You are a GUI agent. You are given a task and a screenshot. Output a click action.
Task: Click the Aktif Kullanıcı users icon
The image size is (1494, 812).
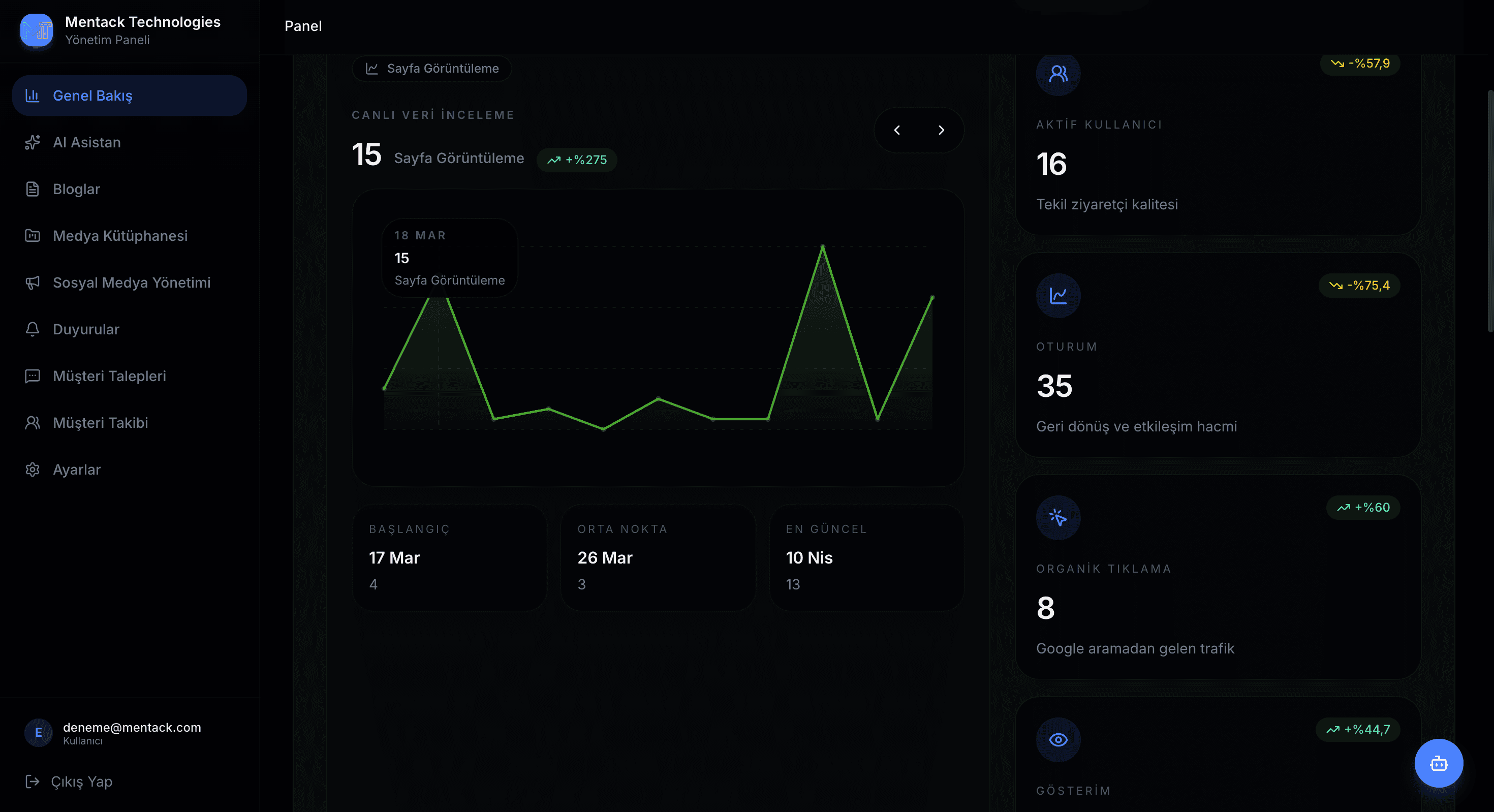(x=1059, y=74)
